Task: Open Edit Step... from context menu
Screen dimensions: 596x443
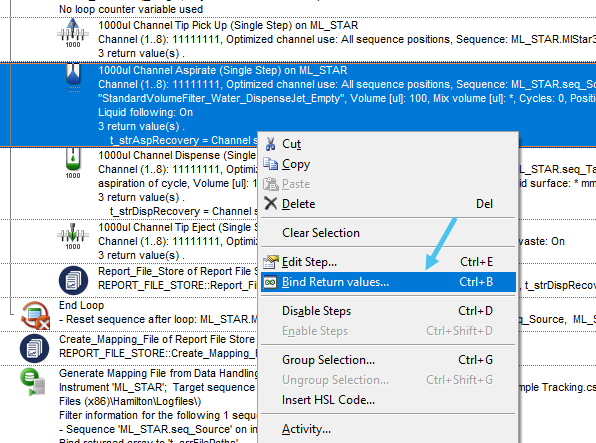Action: tap(388, 262)
